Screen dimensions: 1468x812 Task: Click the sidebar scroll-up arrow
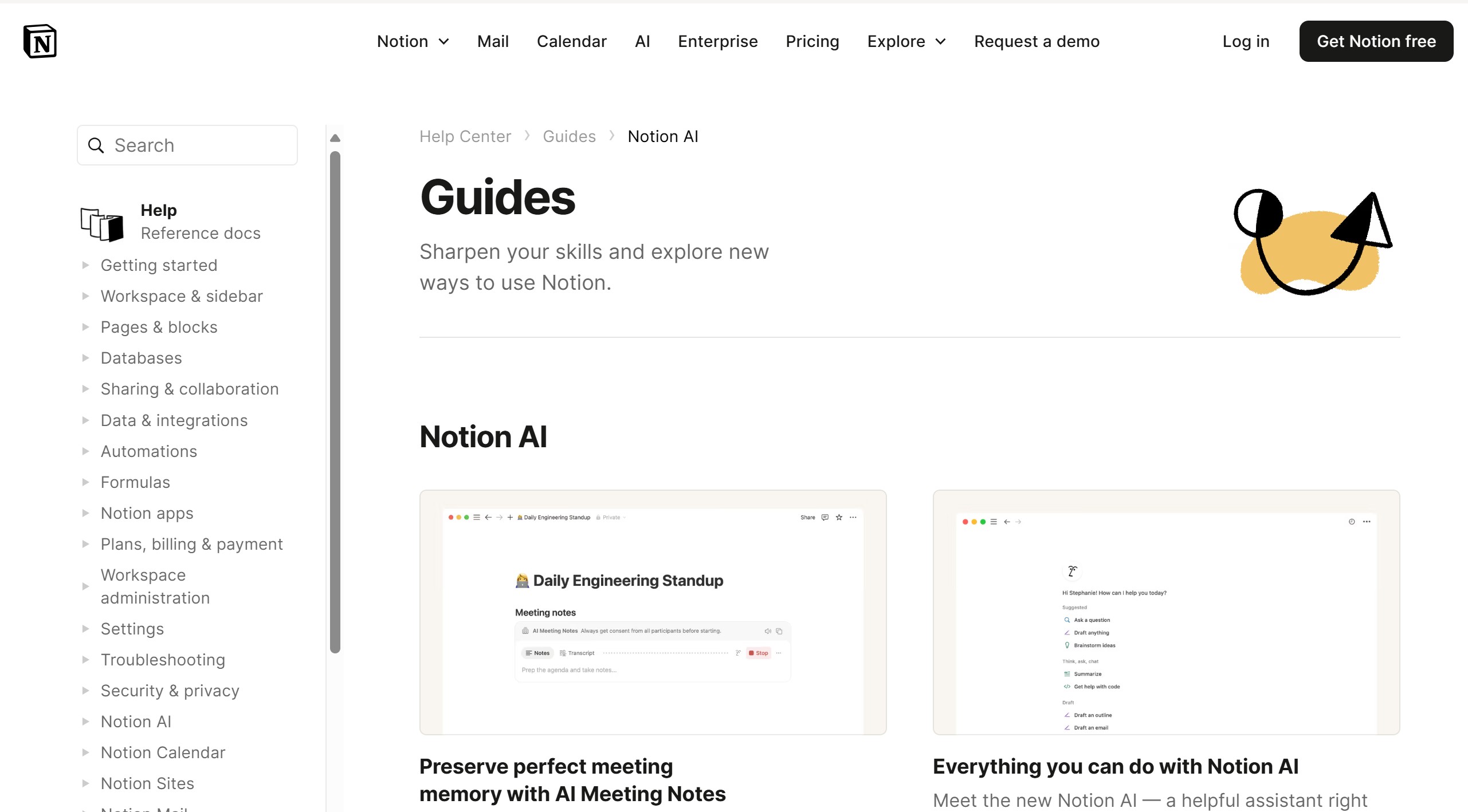(335, 138)
